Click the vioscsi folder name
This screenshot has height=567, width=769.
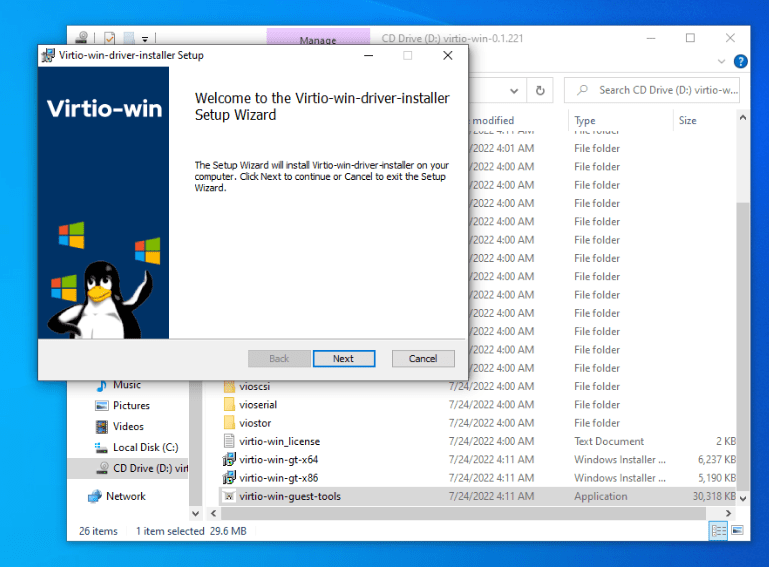[x=255, y=387]
